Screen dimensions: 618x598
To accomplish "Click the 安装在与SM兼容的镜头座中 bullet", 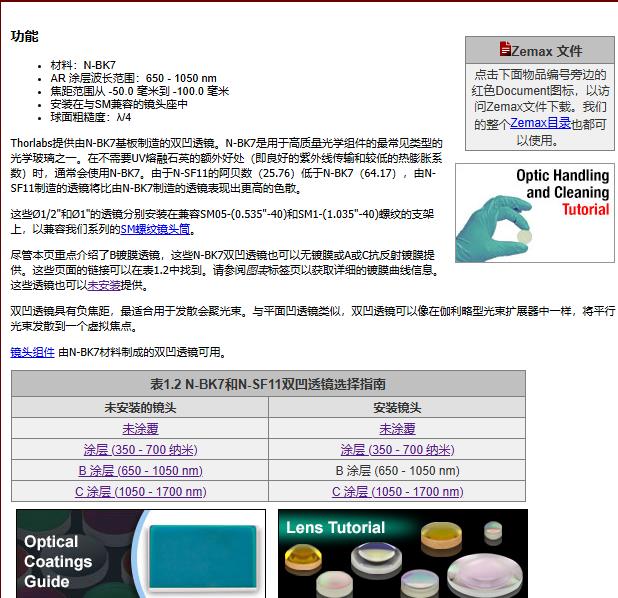I will click(119, 104).
